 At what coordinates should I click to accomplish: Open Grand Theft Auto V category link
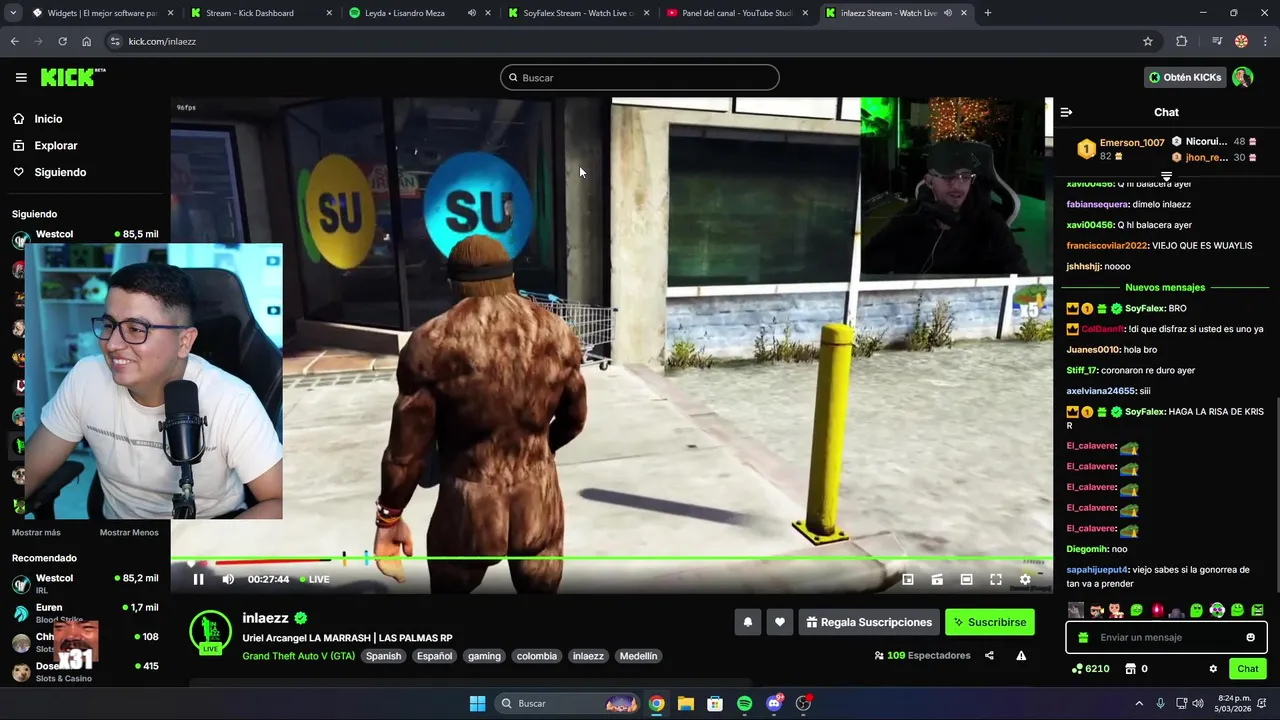pyautogui.click(x=298, y=656)
